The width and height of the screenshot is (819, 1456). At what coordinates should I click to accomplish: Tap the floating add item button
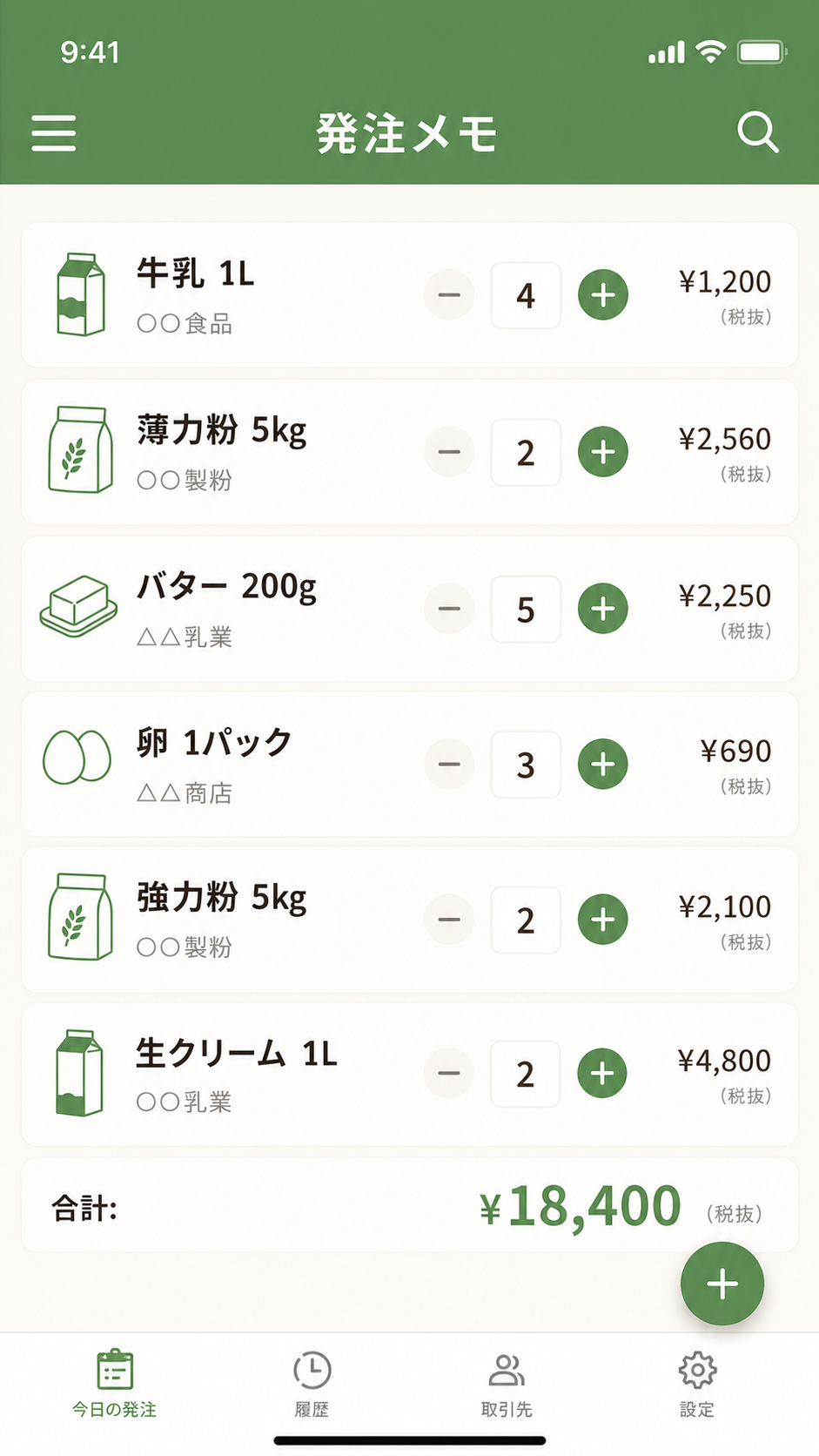pyautogui.click(x=722, y=1284)
